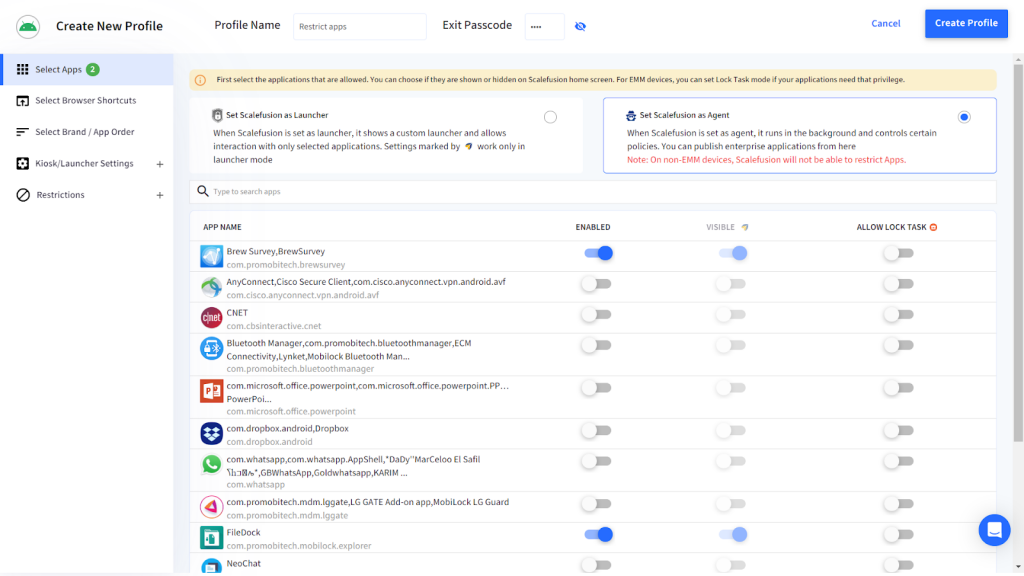Screen dimensions: 1024x576
Task: Expand Kiosk/Launcher Settings with plus
Action: pyautogui.click(x=160, y=164)
